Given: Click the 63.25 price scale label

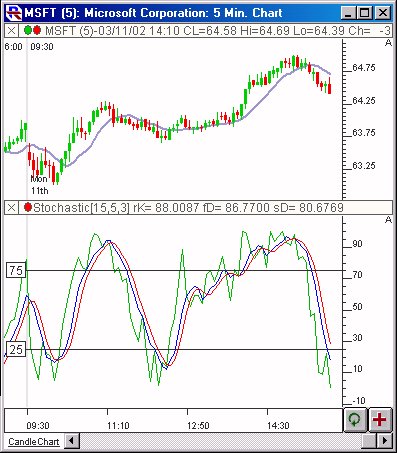Looking at the screenshot, I should click(364, 166).
